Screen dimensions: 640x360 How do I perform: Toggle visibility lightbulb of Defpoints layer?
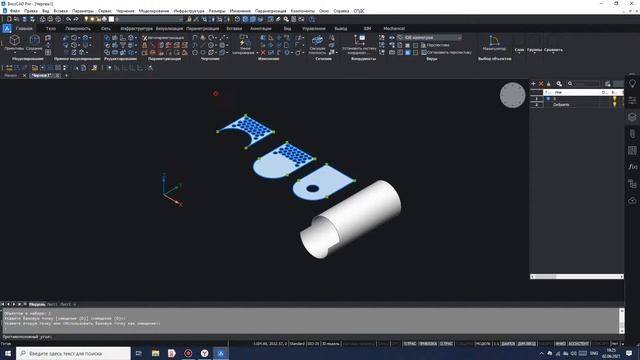(614, 104)
